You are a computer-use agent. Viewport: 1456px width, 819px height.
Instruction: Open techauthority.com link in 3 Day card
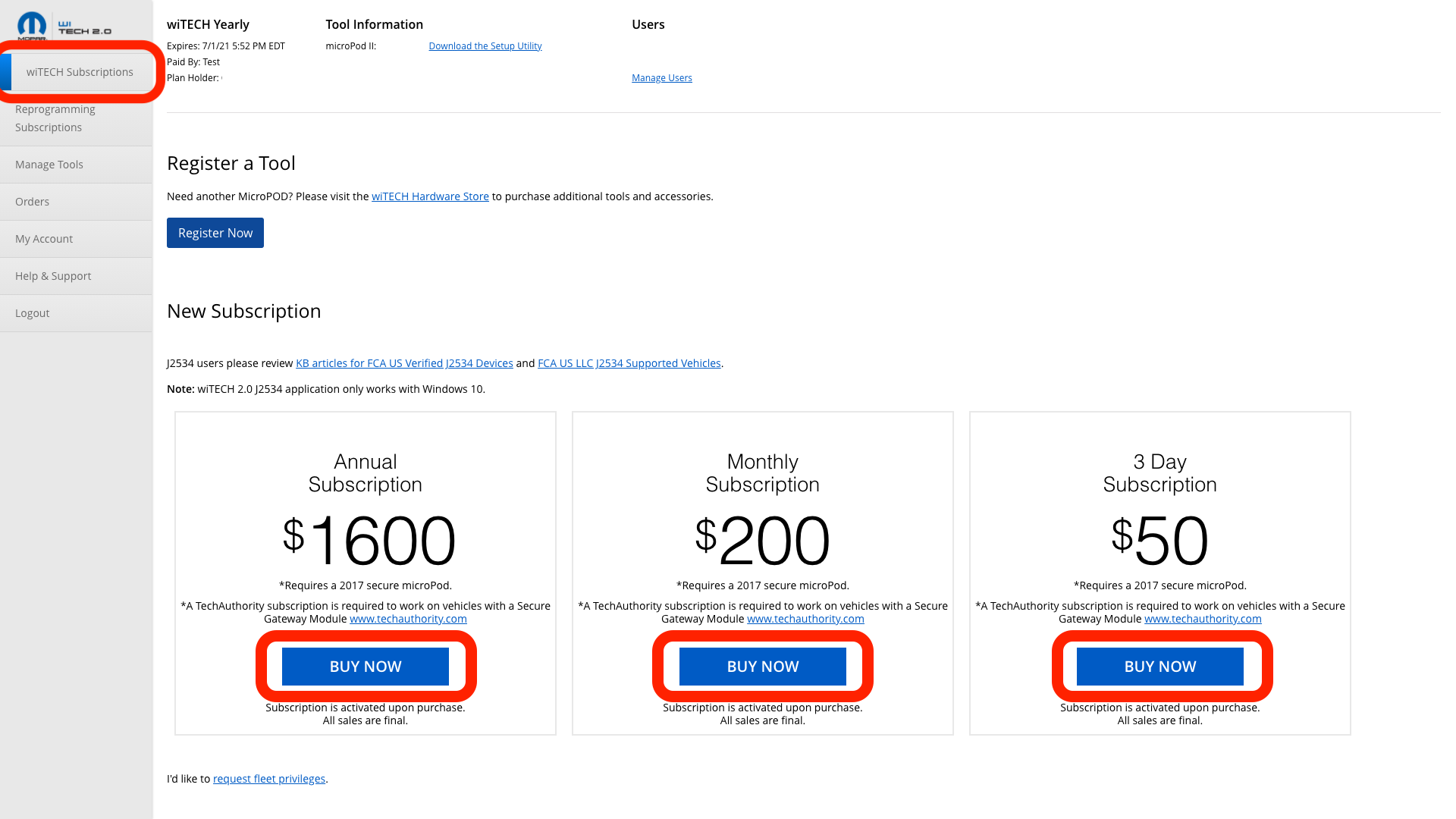click(1203, 619)
